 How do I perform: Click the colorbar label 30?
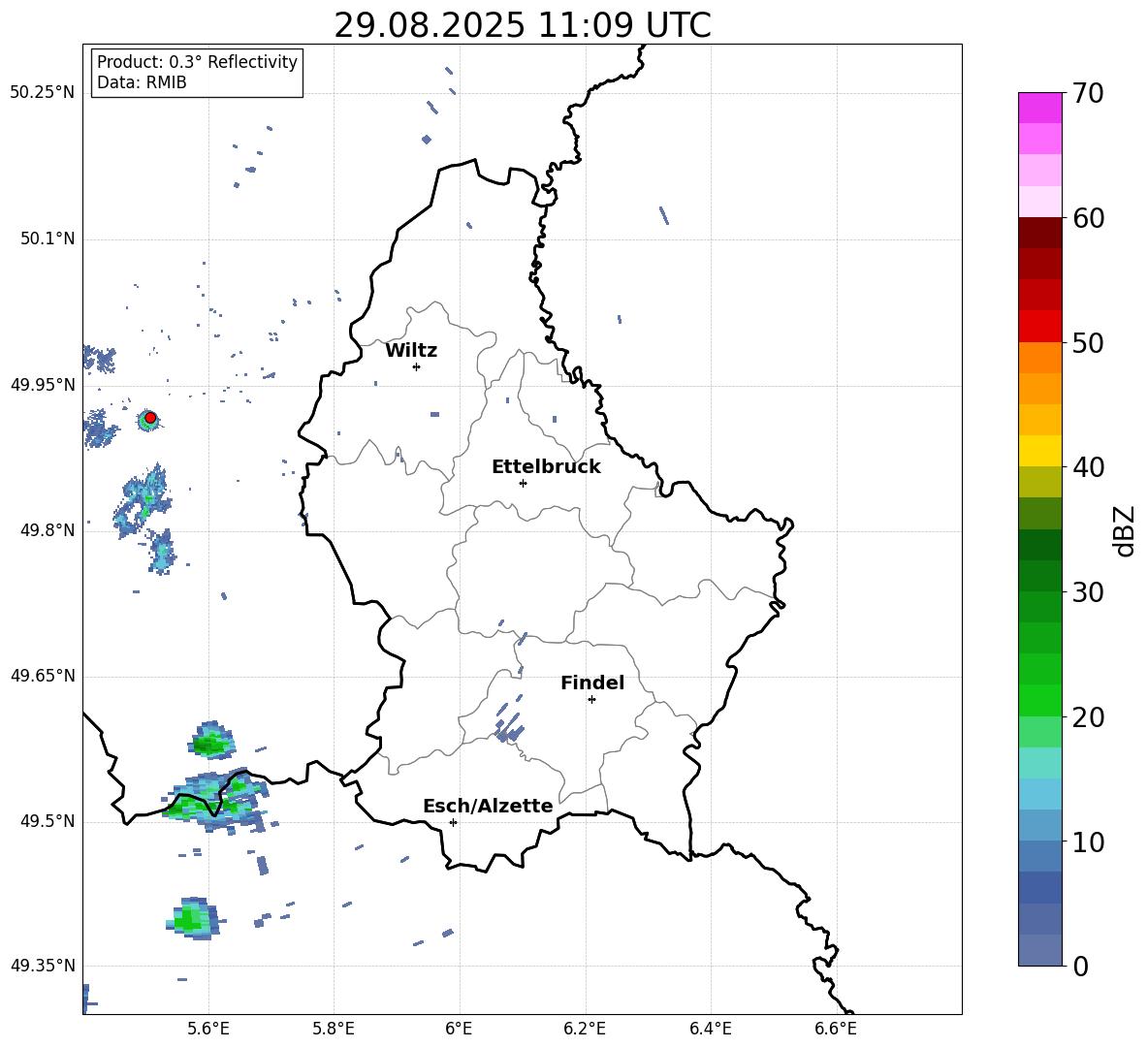tap(1088, 592)
